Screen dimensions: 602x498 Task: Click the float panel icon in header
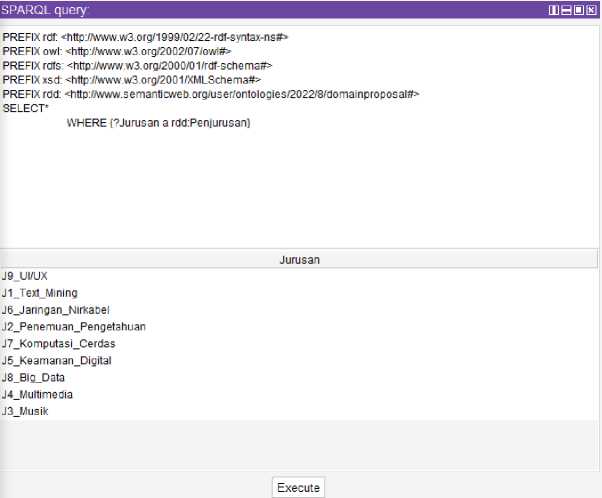click(579, 9)
